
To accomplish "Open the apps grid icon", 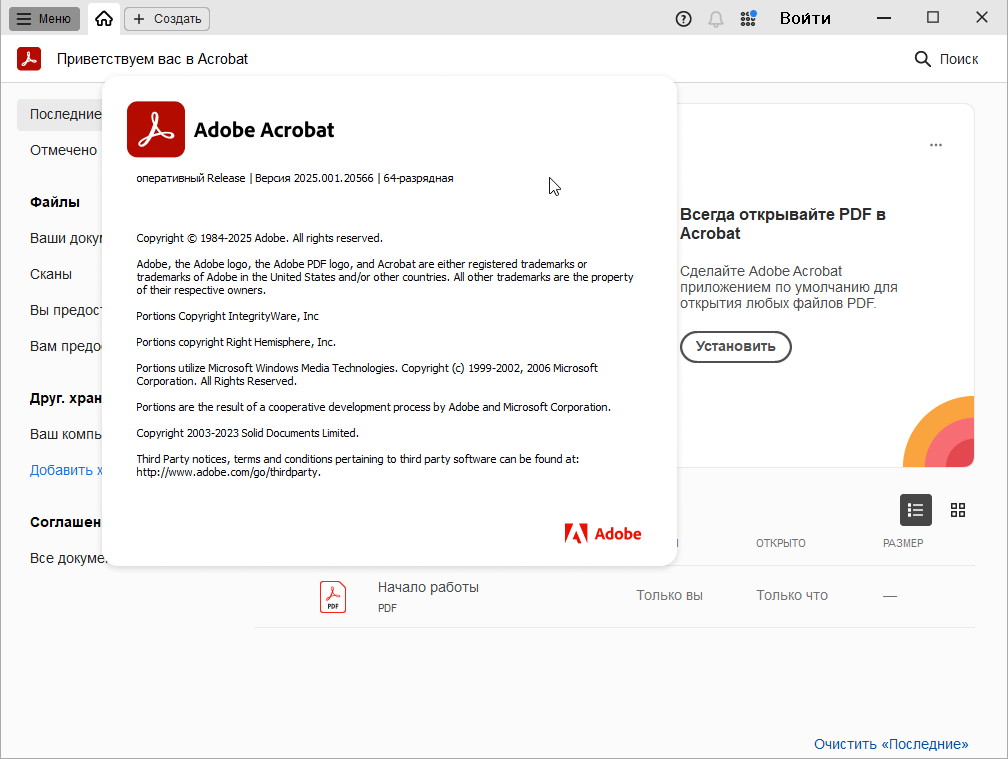I will click(x=748, y=19).
